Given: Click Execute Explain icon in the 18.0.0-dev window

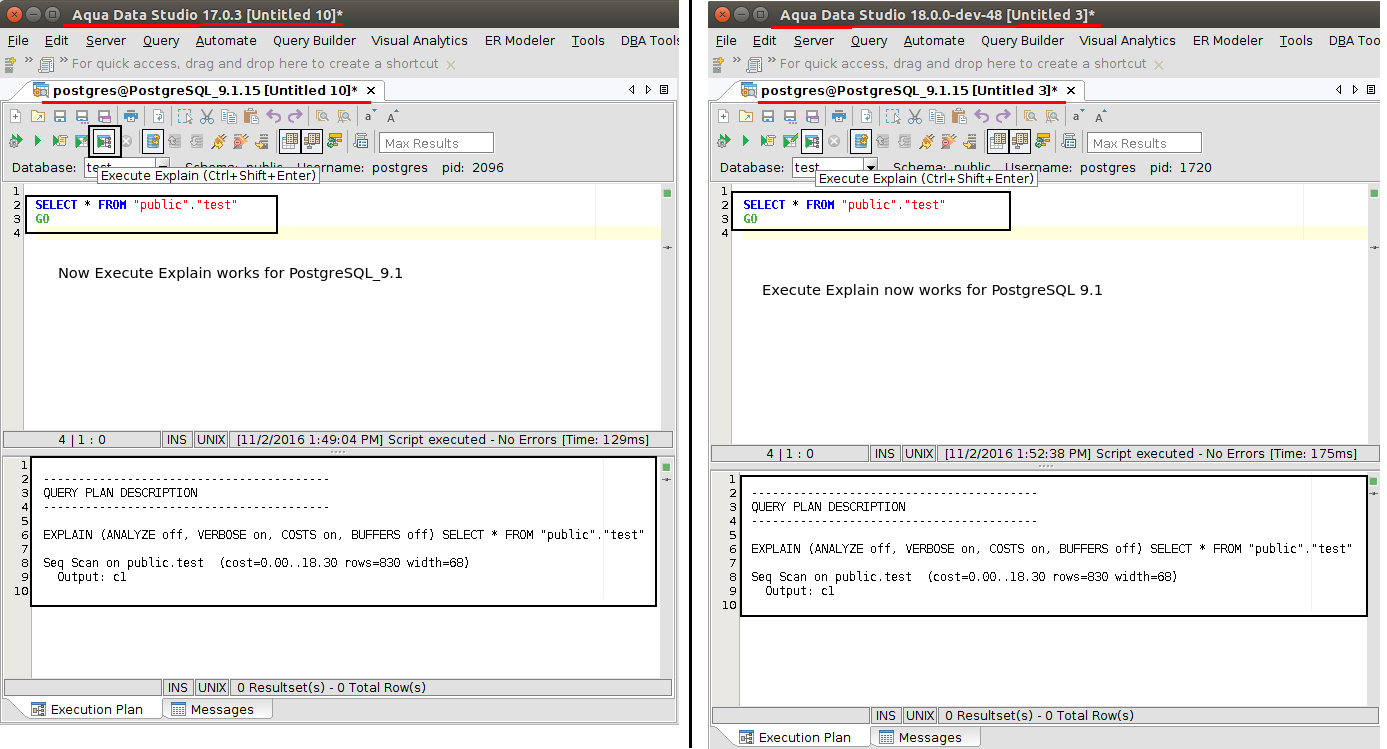Looking at the screenshot, I should click(812, 142).
